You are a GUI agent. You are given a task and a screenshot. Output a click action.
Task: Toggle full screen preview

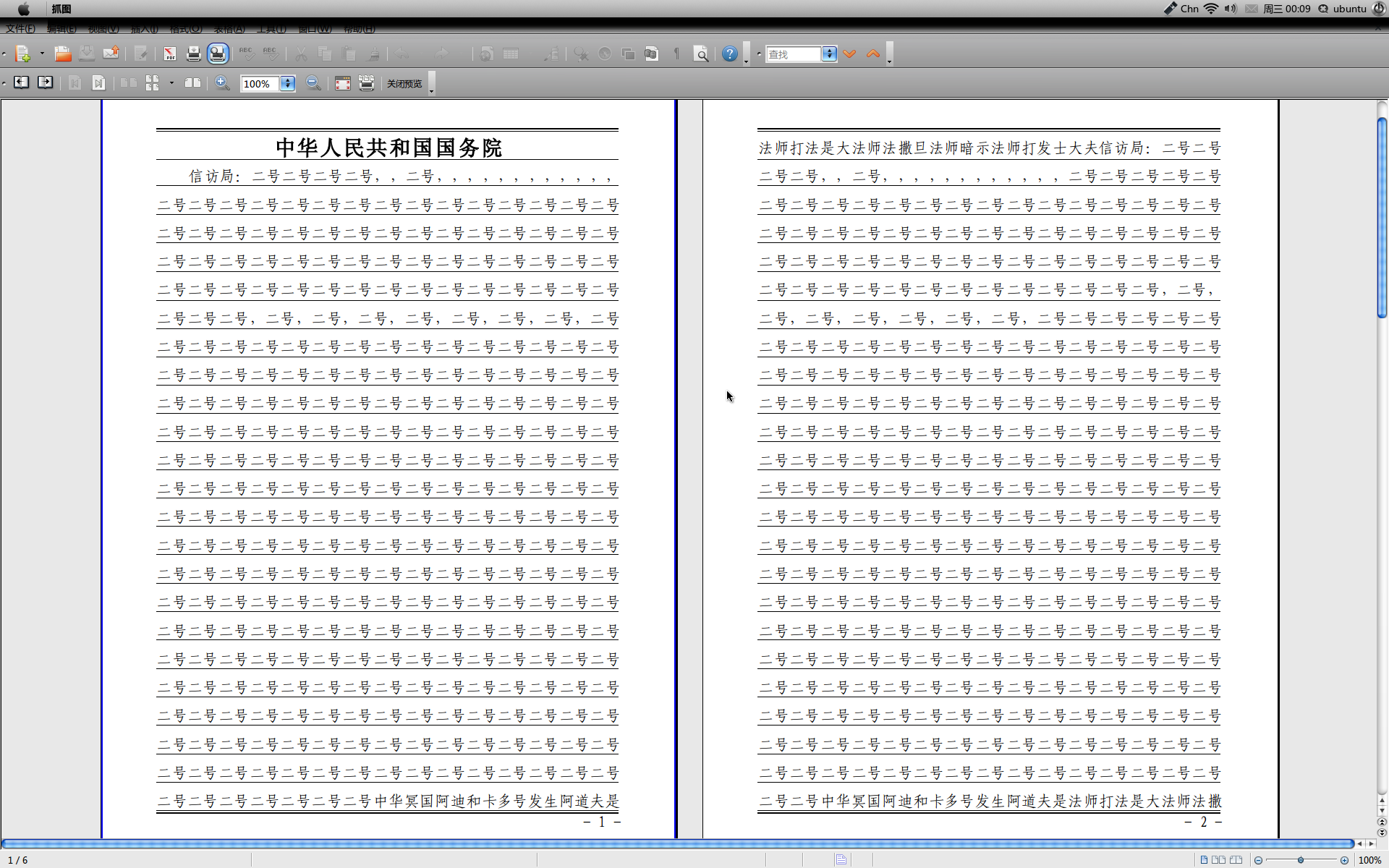343,83
